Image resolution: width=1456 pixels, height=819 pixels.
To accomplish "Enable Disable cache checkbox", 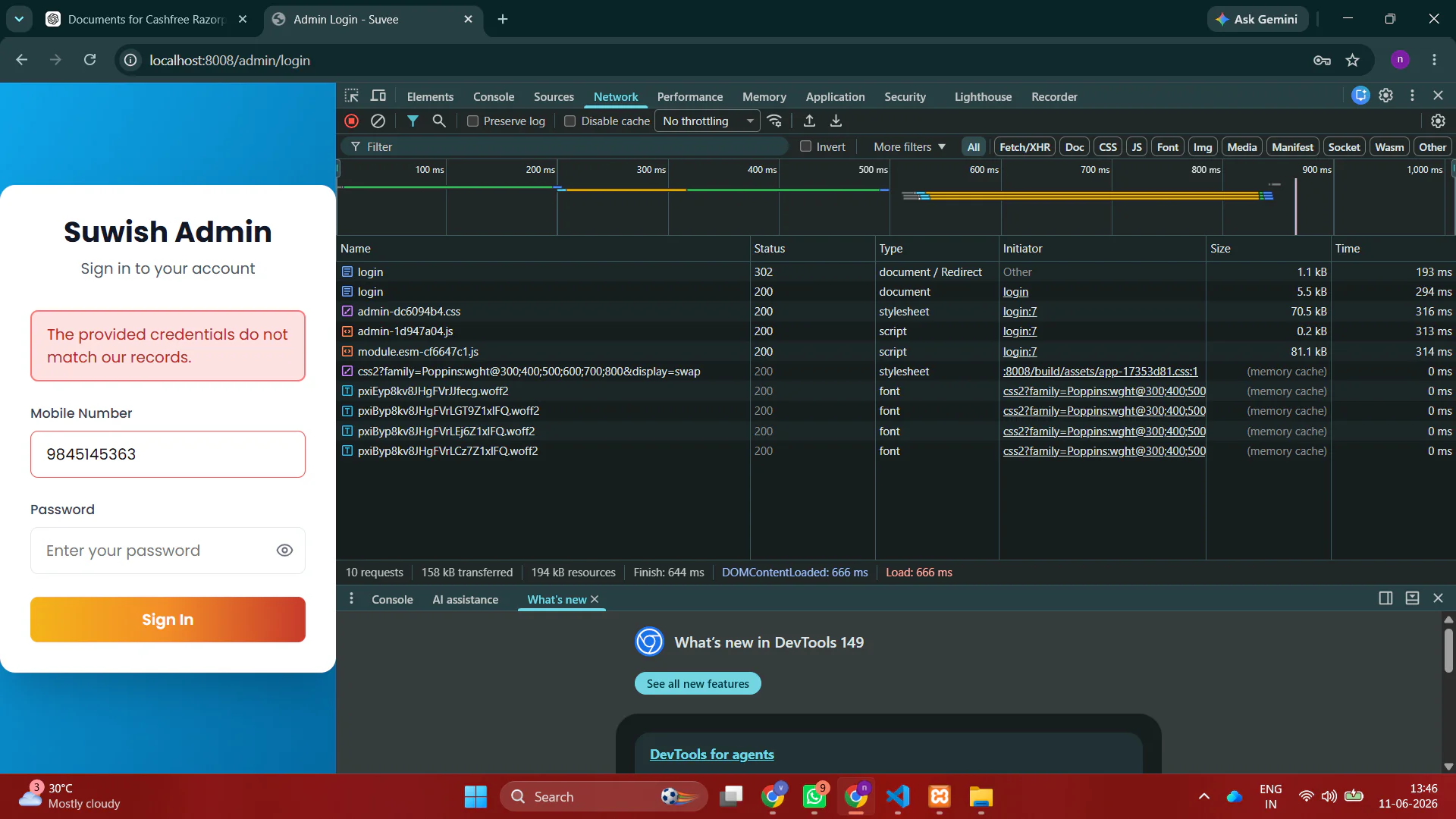I will point(570,121).
